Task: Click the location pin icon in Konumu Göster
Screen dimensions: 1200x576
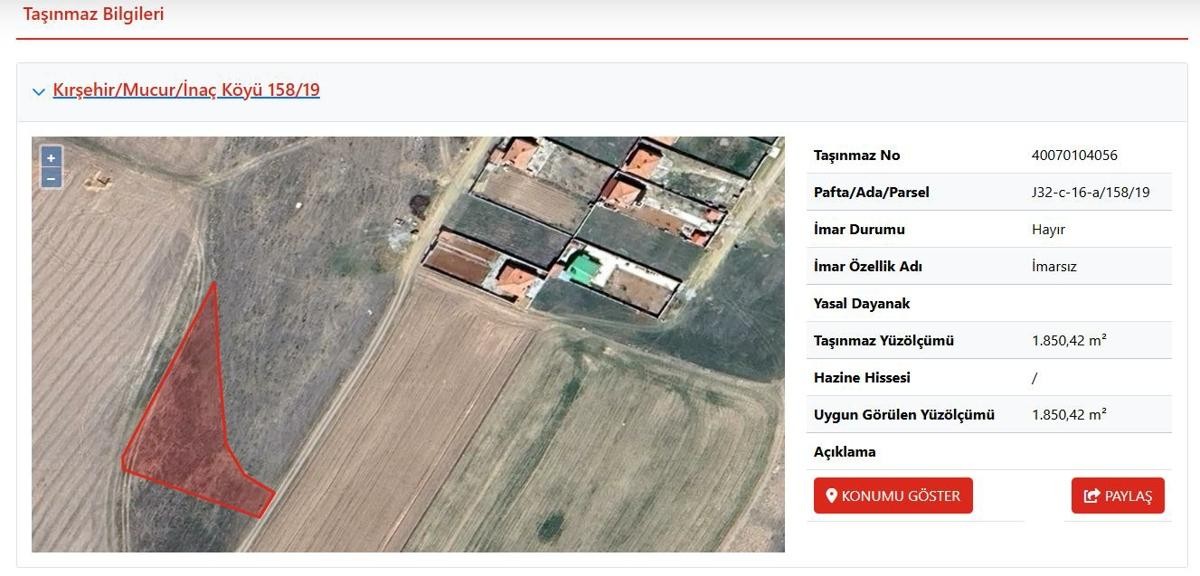Action: pos(831,496)
